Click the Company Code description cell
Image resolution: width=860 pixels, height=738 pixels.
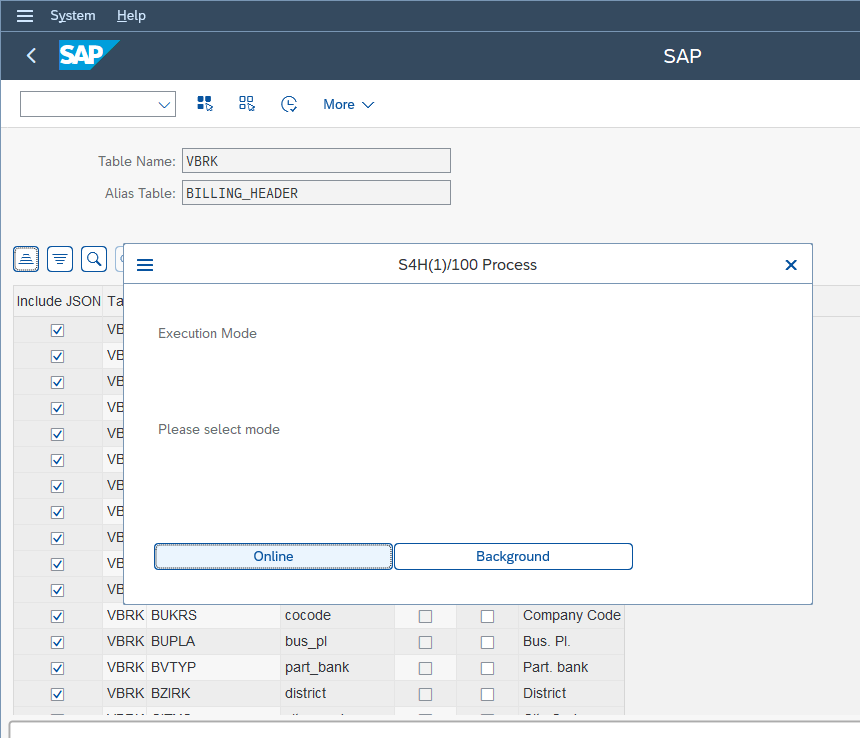pyautogui.click(x=572, y=616)
